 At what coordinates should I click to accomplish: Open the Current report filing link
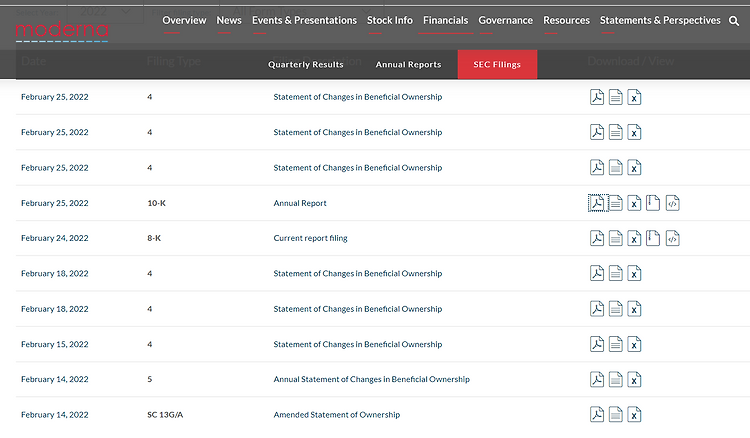coord(310,238)
